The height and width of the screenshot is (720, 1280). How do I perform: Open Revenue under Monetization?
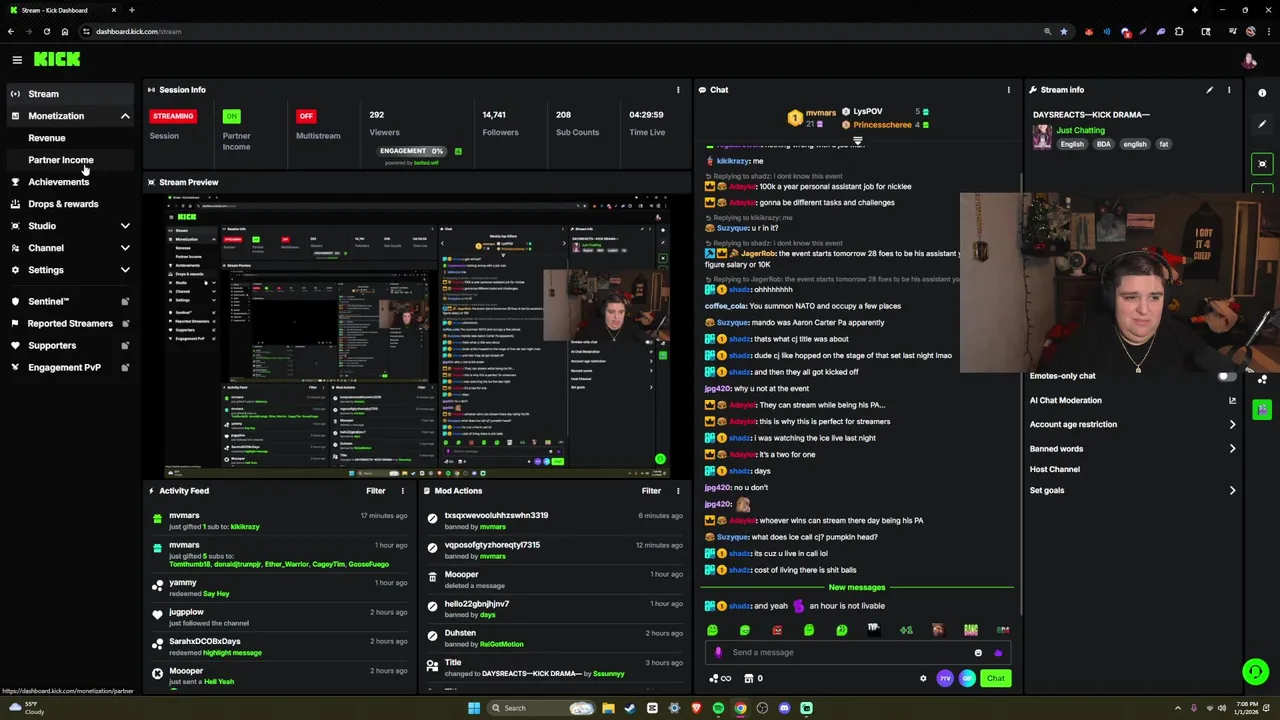pos(47,138)
